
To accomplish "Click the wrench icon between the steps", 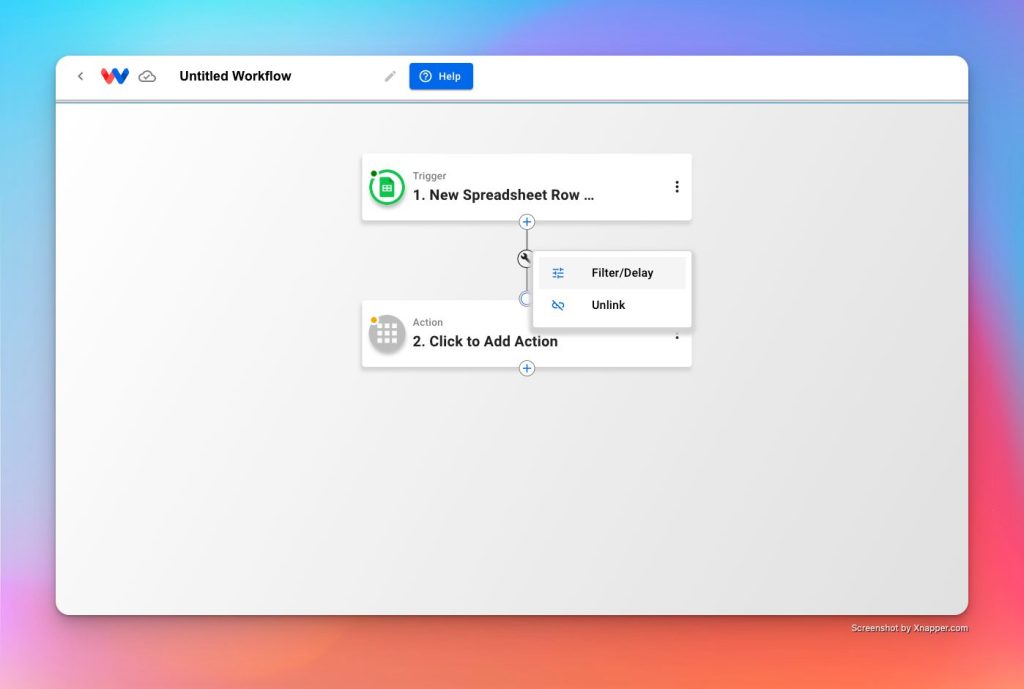I will point(525,259).
